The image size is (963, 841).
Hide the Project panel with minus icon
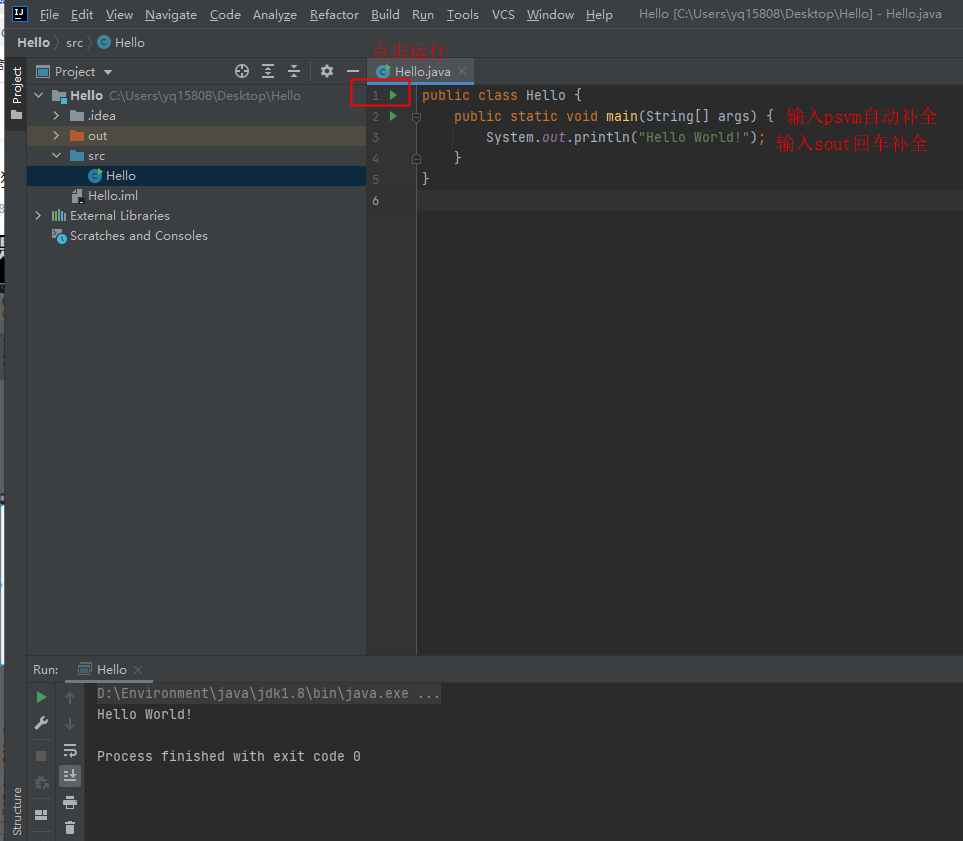coord(353,71)
